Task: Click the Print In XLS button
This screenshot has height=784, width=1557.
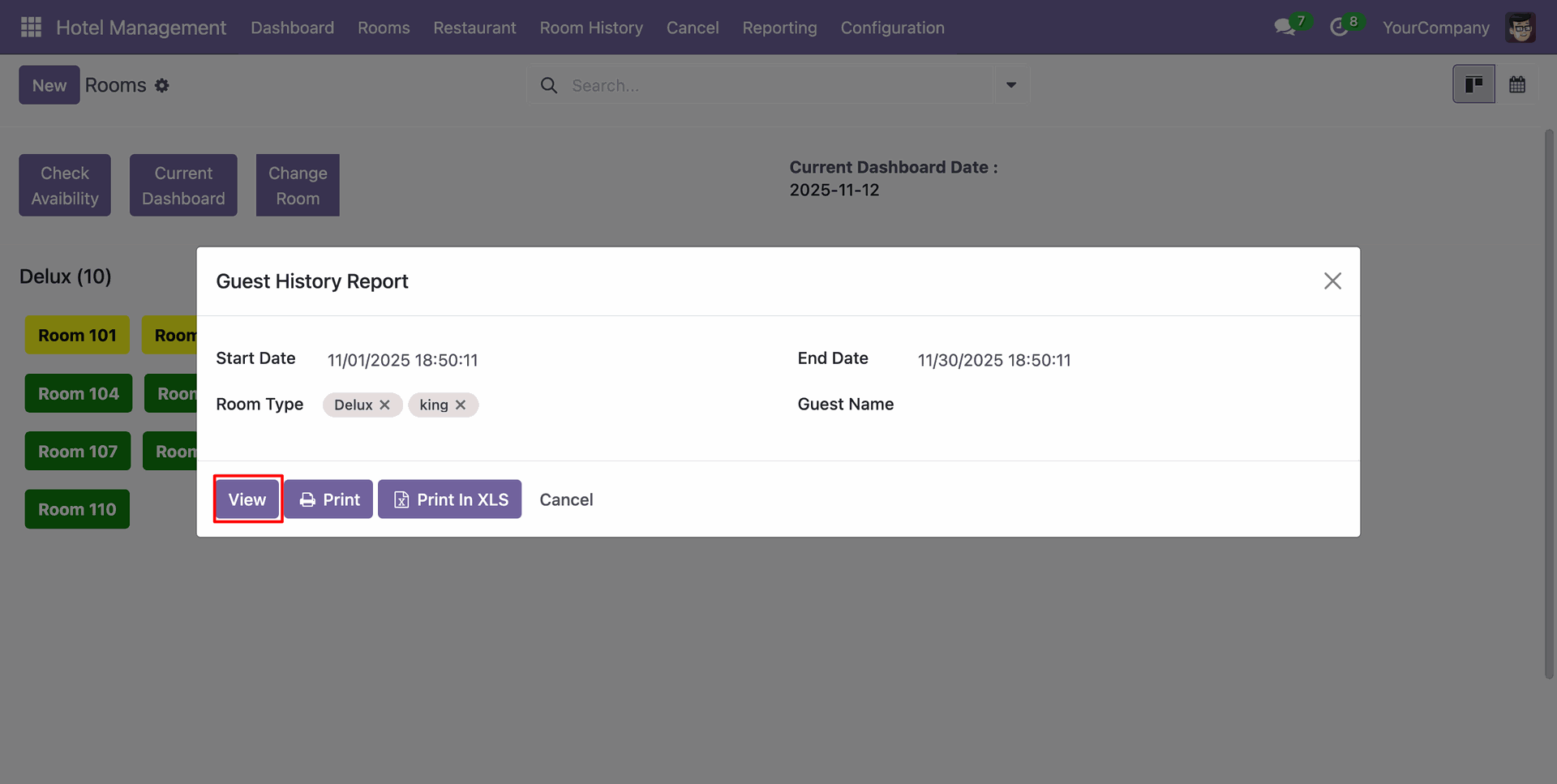Action: pyautogui.click(x=449, y=499)
